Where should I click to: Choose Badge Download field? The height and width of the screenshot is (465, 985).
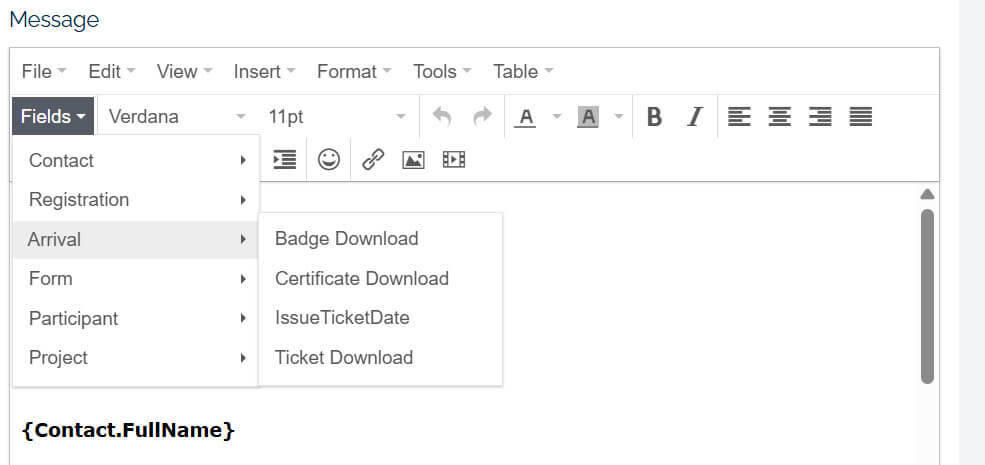coord(380,239)
